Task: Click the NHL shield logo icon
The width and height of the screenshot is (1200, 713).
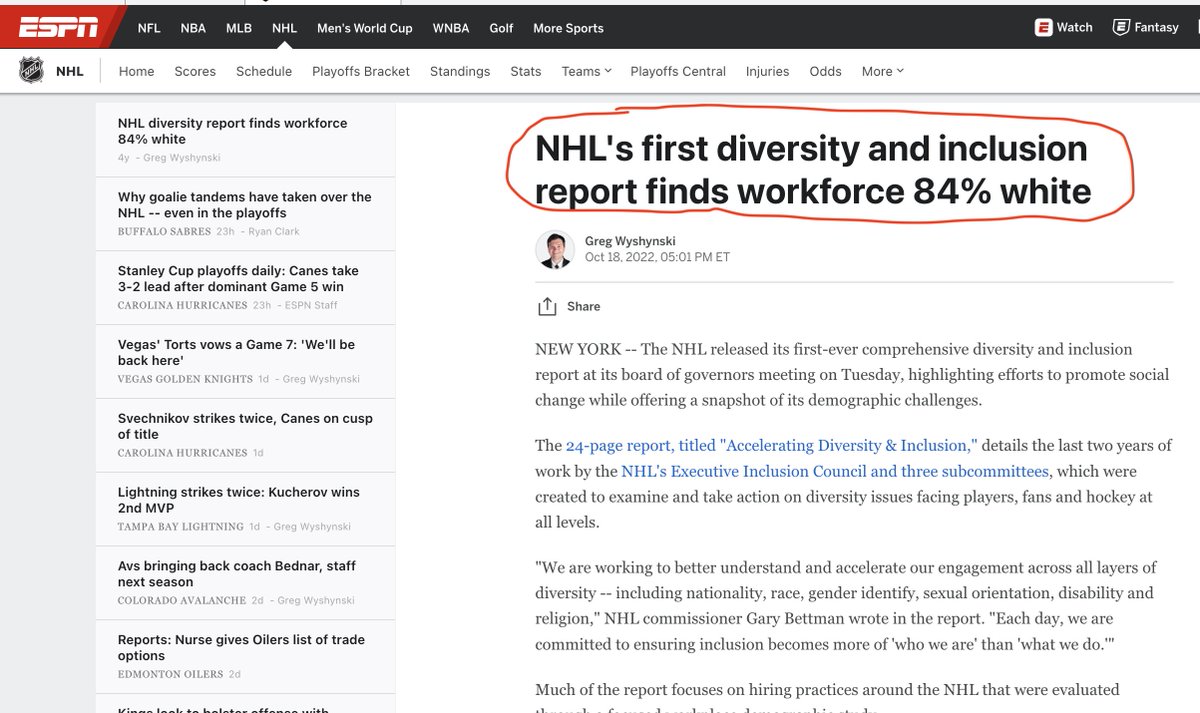Action: [32, 71]
